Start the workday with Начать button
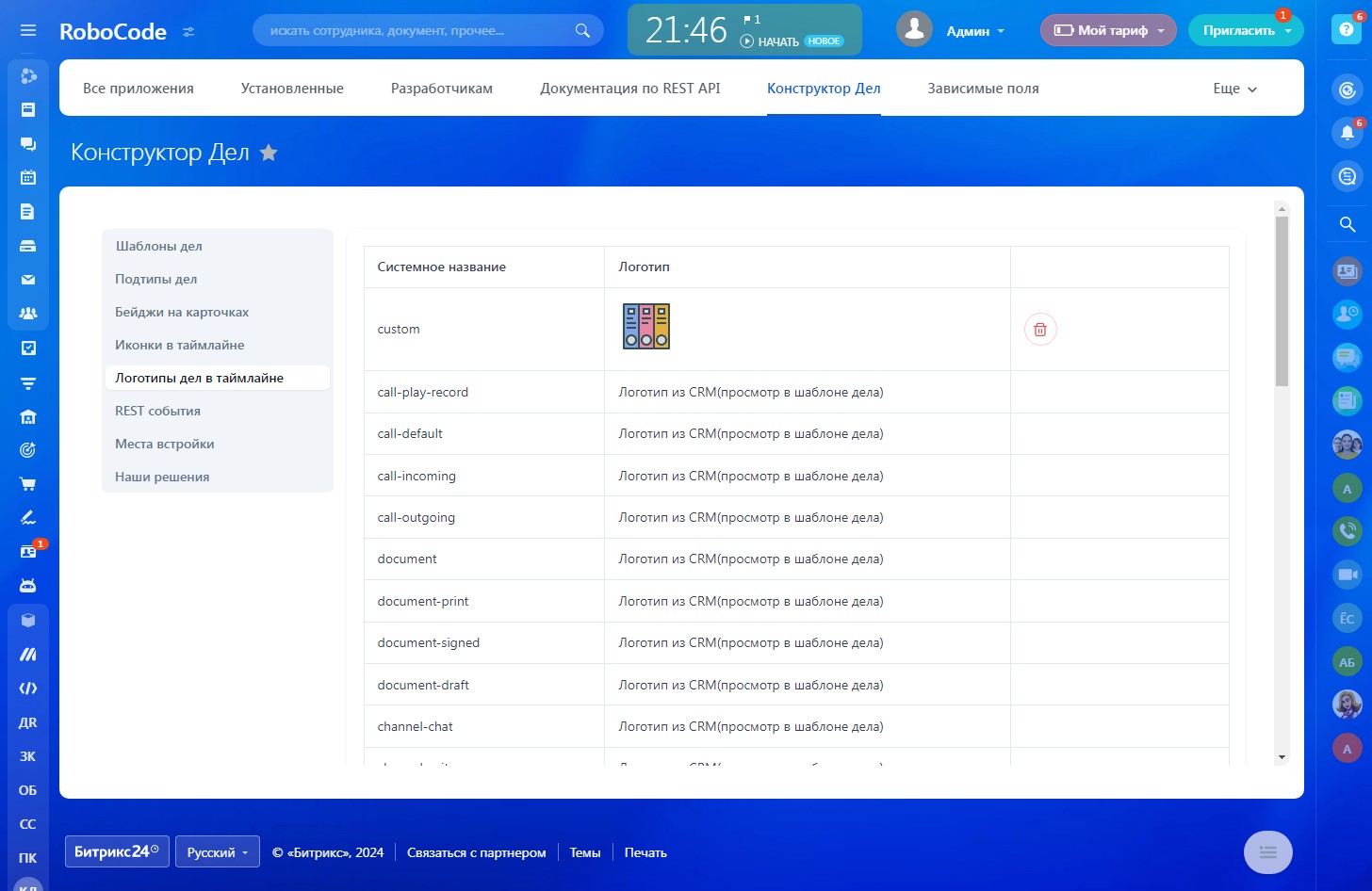This screenshot has width=1372, height=891. point(770,41)
